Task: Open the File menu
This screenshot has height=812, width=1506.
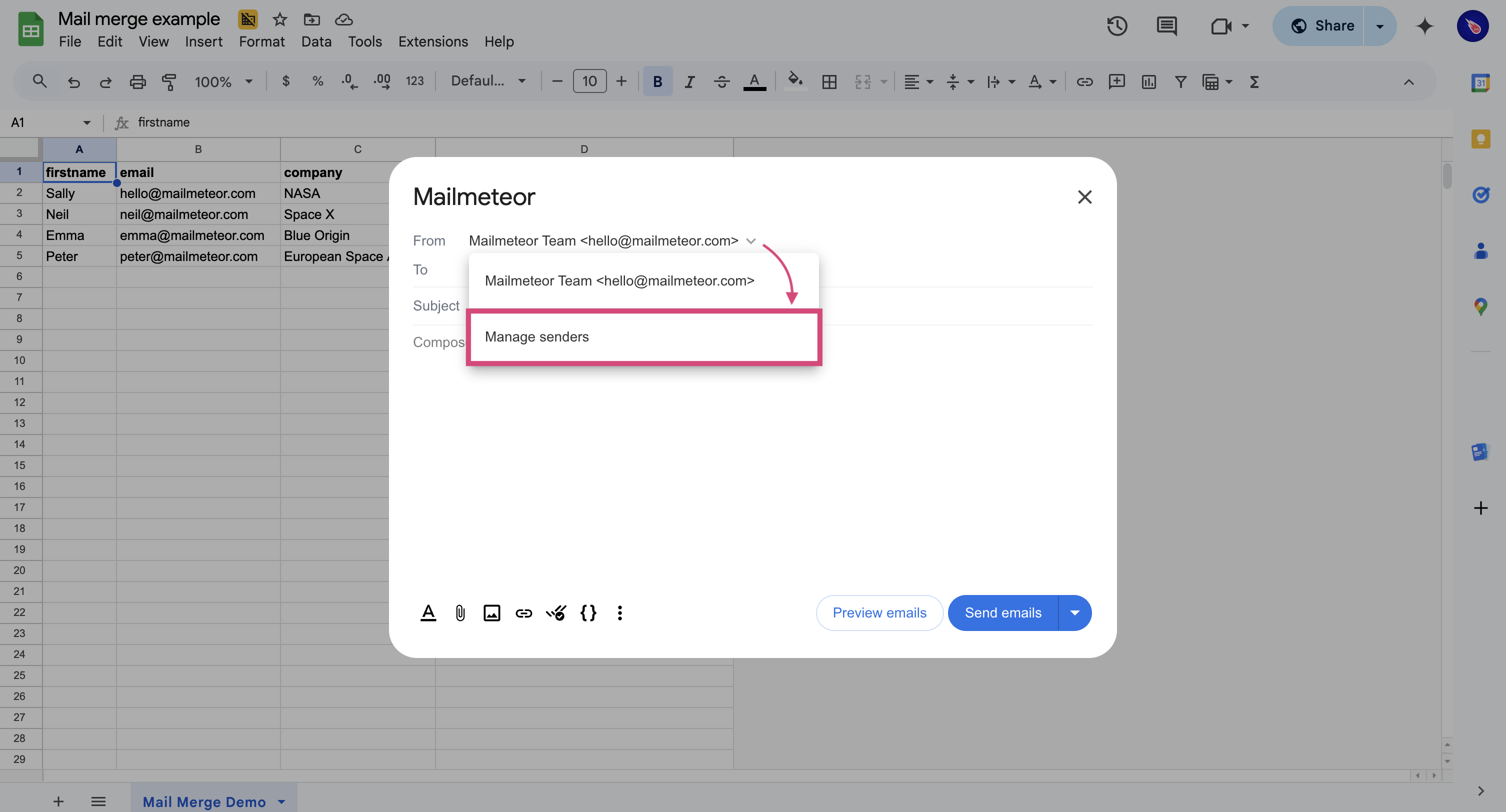Action: coord(69,41)
